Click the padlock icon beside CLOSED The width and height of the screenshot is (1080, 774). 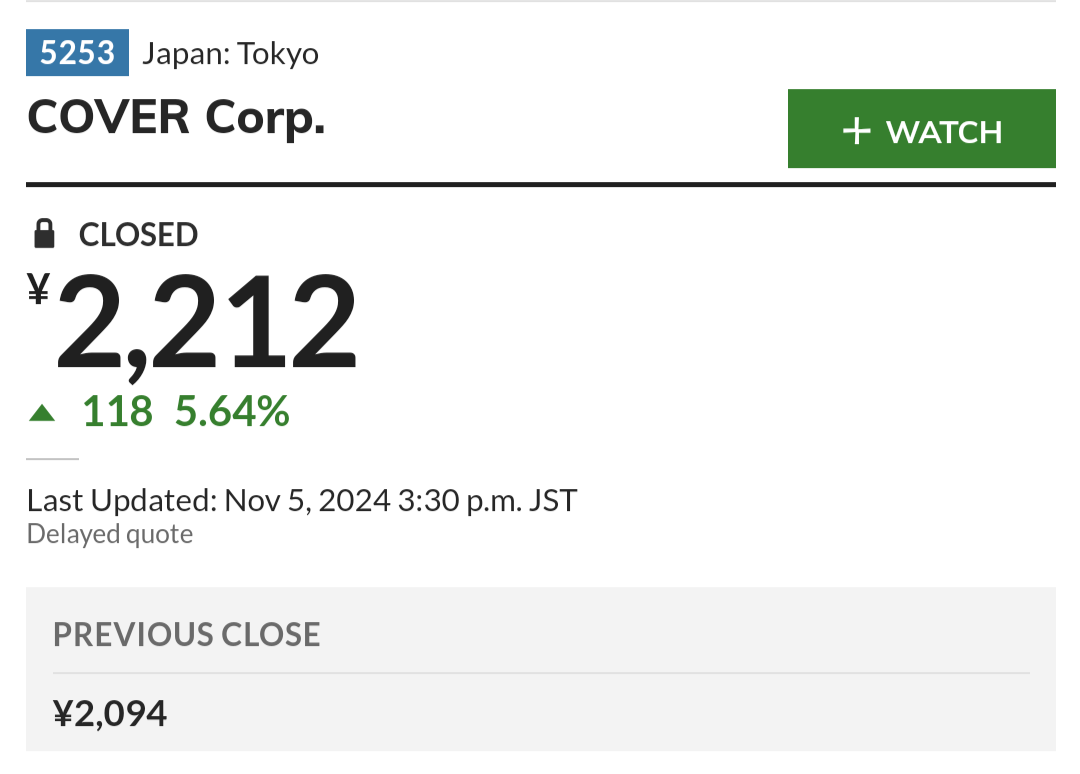click(45, 233)
